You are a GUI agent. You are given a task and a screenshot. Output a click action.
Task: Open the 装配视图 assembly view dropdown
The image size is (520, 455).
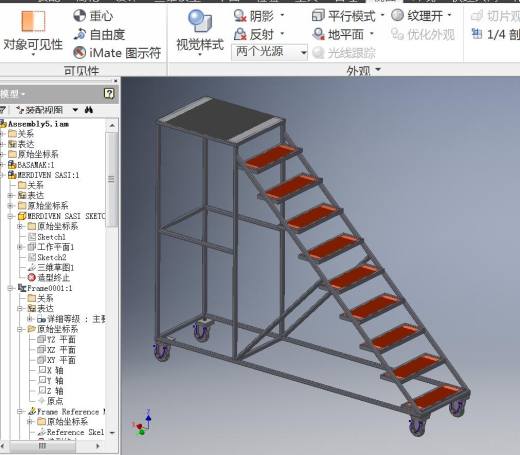75,110
